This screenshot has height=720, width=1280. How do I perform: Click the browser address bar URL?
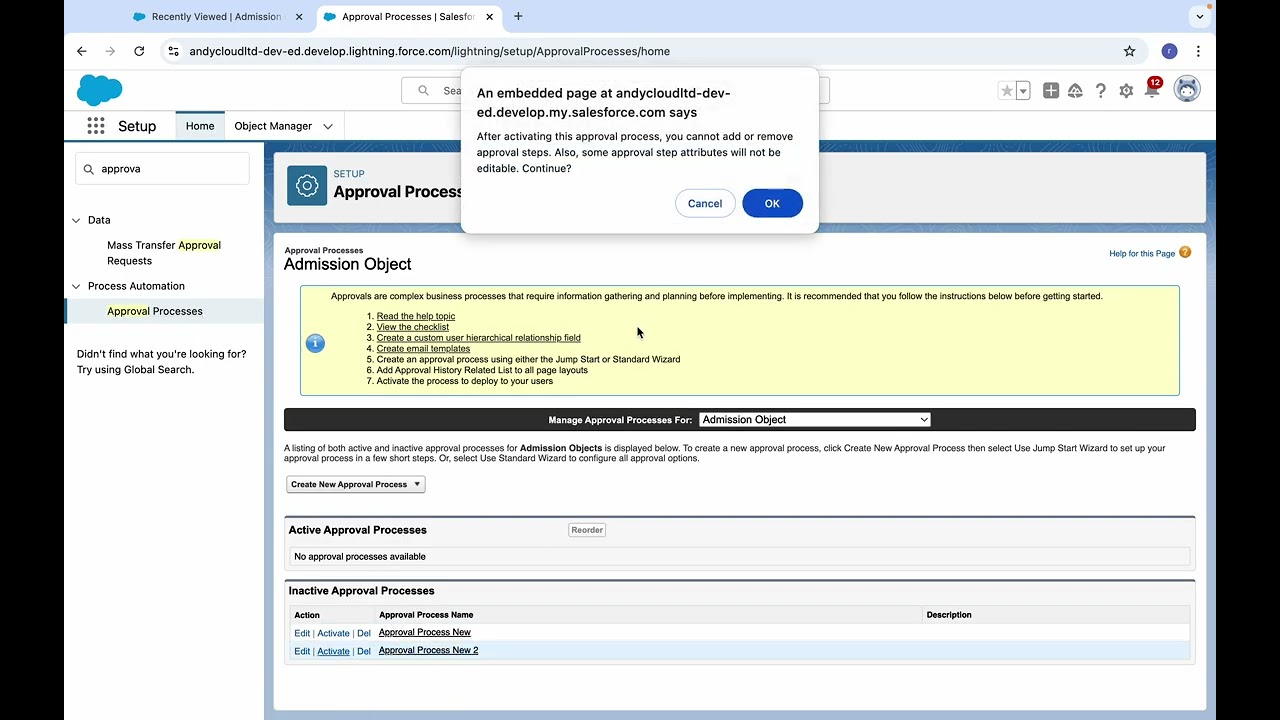coord(430,51)
